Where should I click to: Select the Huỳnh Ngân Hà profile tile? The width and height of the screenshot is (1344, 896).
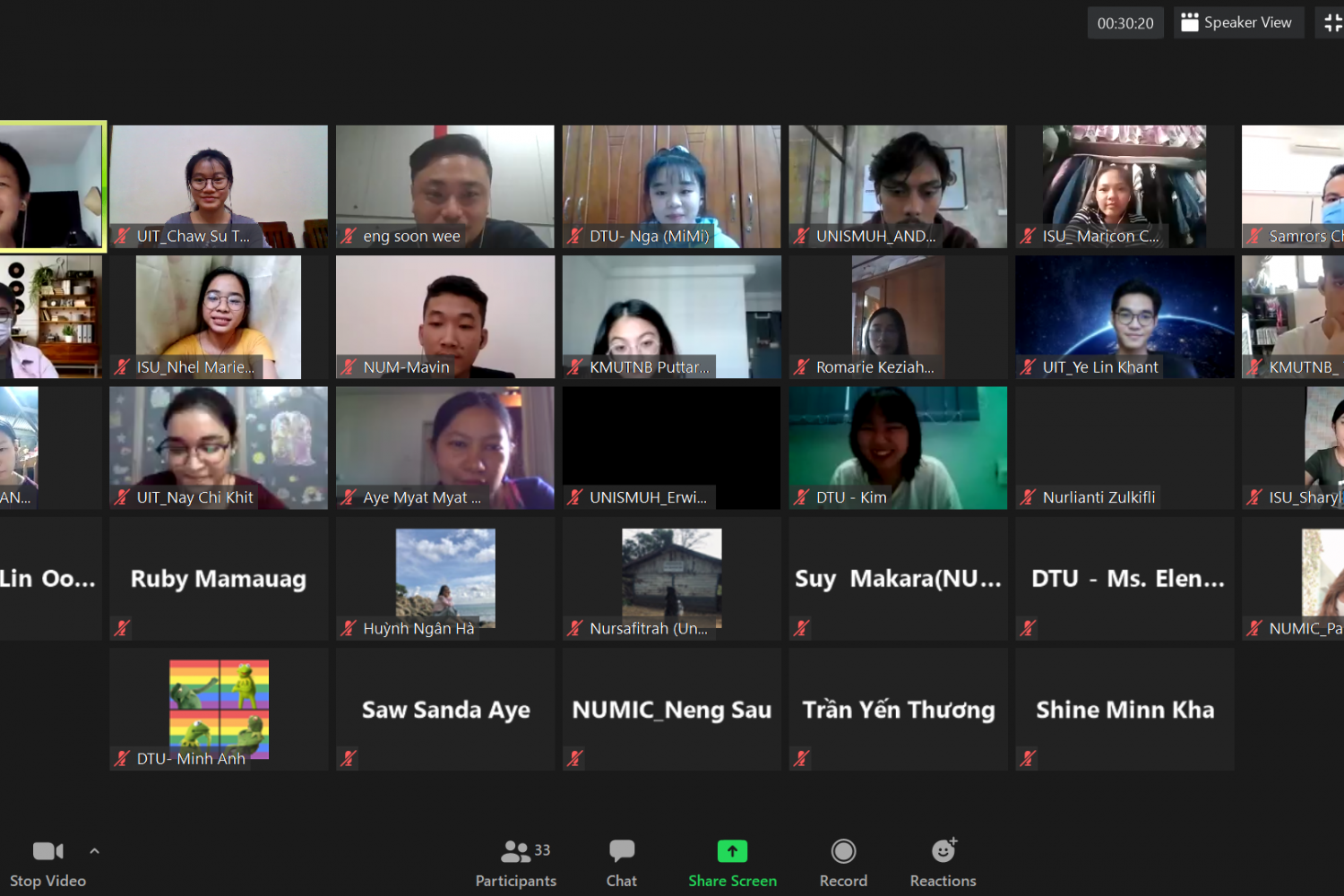point(445,578)
